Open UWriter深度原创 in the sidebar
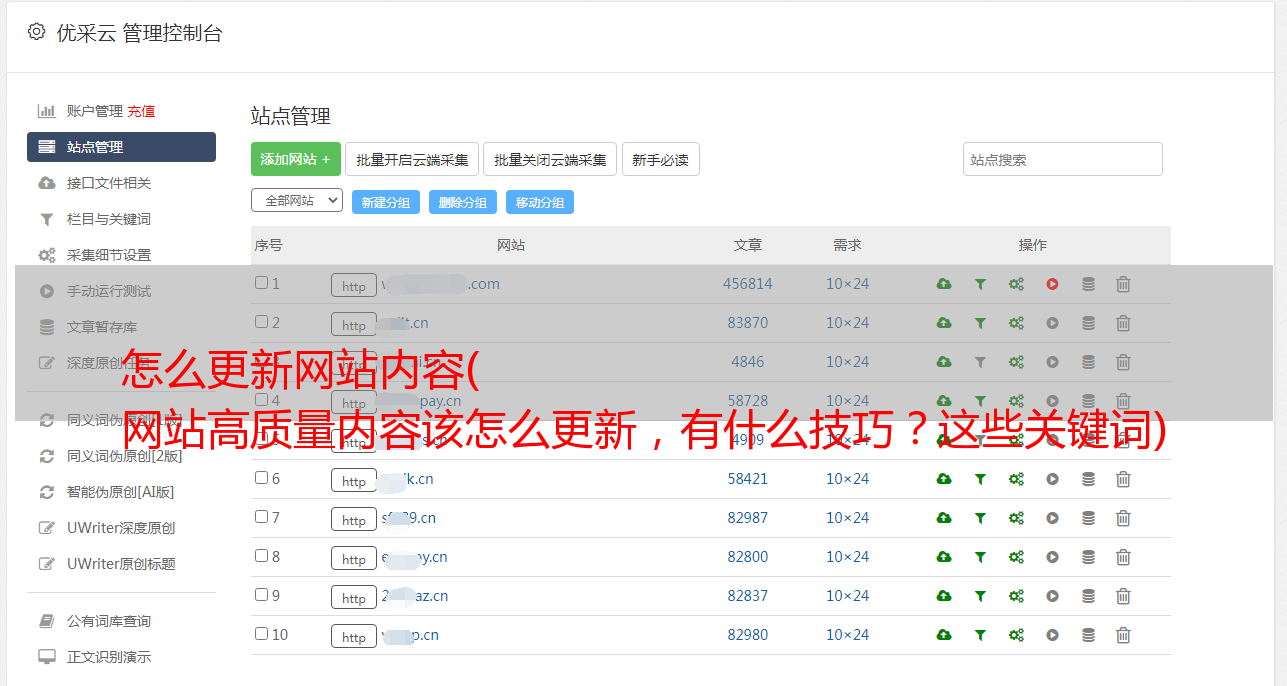This screenshot has width=1287, height=686. click(x=121, y=528)
